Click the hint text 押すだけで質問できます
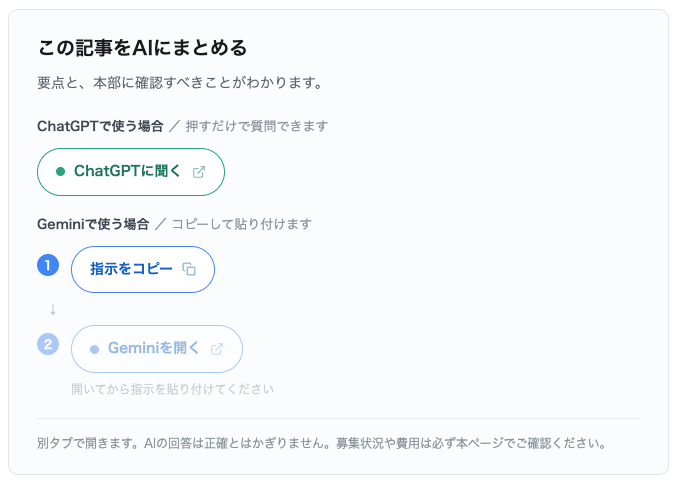The height and width of the screenshot is (486, 678). (257, 126)
